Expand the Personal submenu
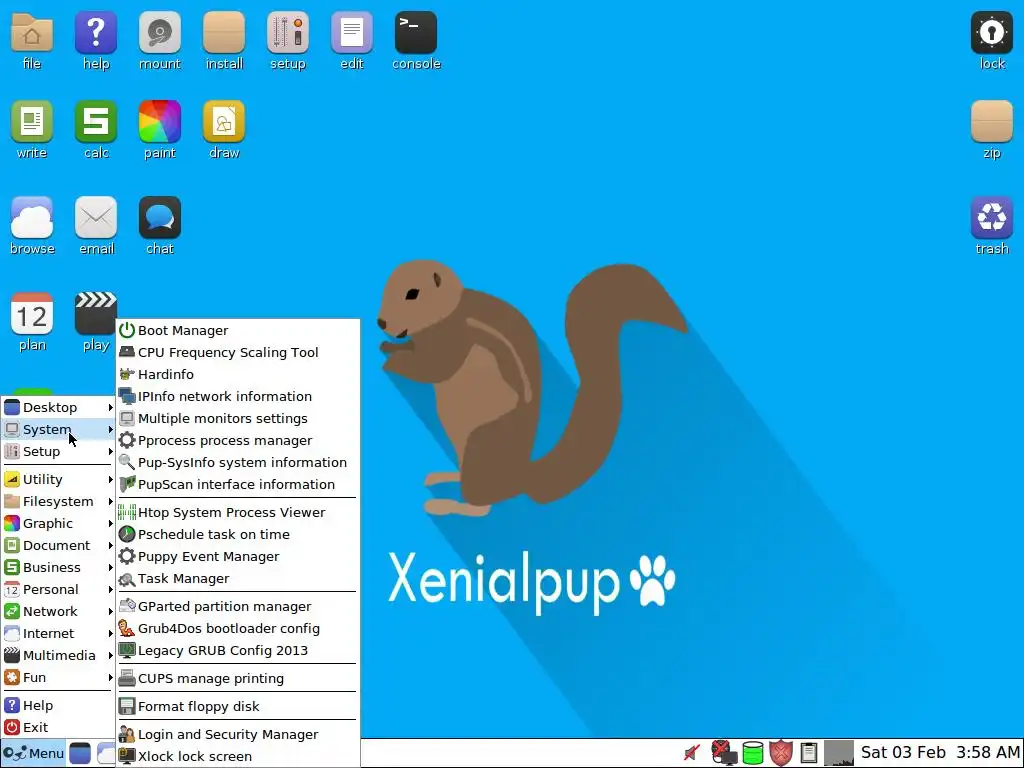This screenshot has height=768, width=1024. (58, 590)
